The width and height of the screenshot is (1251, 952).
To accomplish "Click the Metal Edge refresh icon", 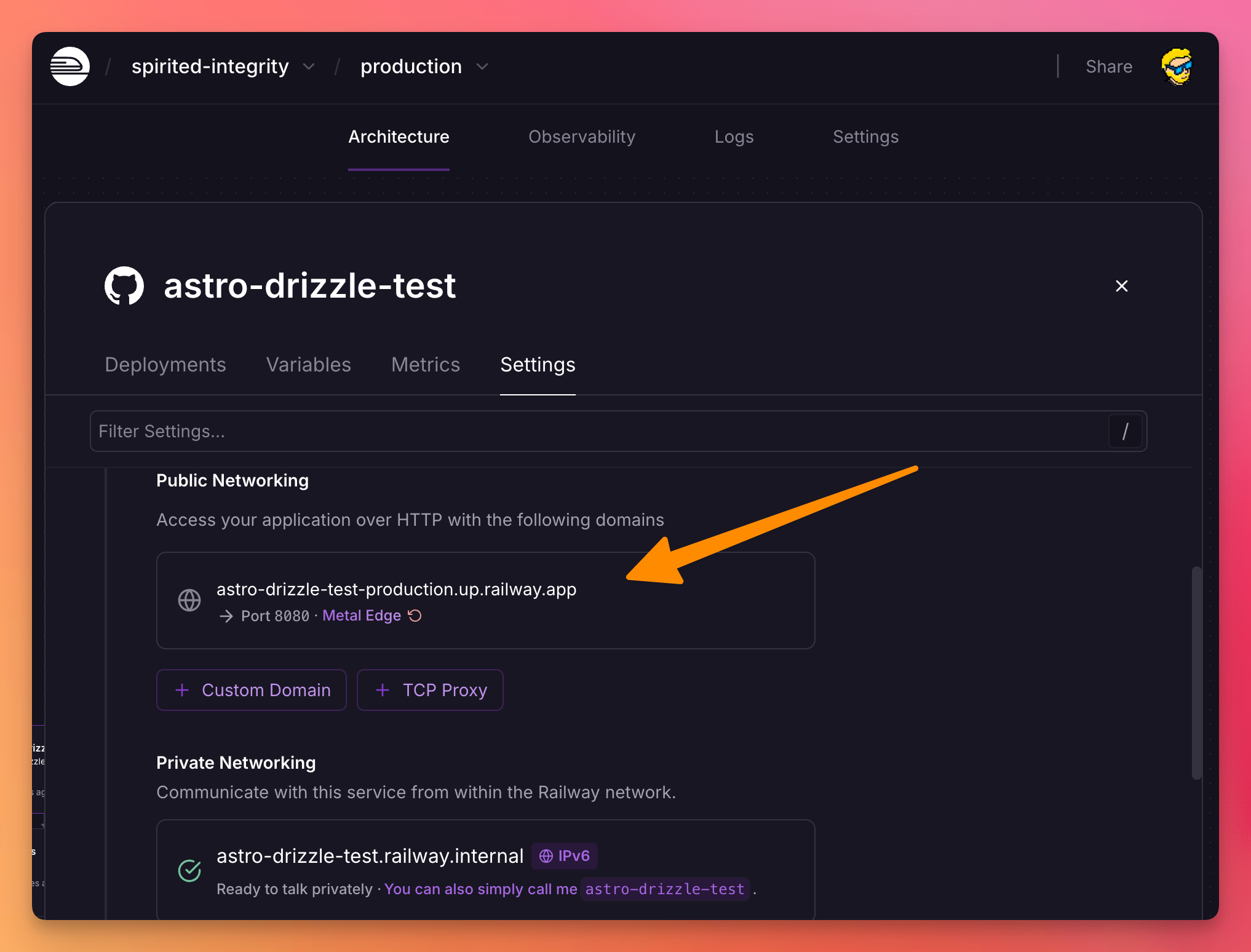I will [415, 616].
